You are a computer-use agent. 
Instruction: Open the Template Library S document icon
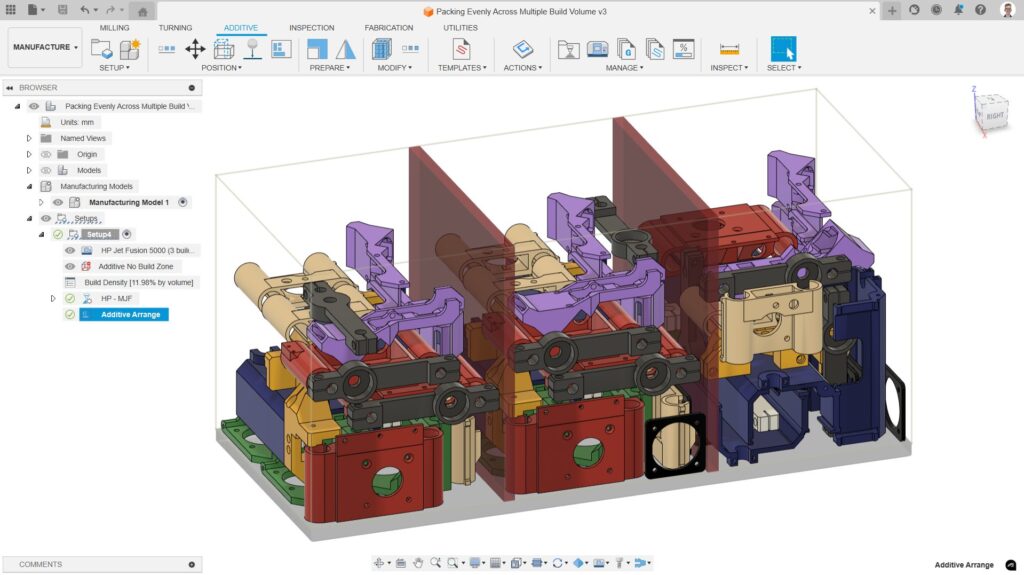654,49
